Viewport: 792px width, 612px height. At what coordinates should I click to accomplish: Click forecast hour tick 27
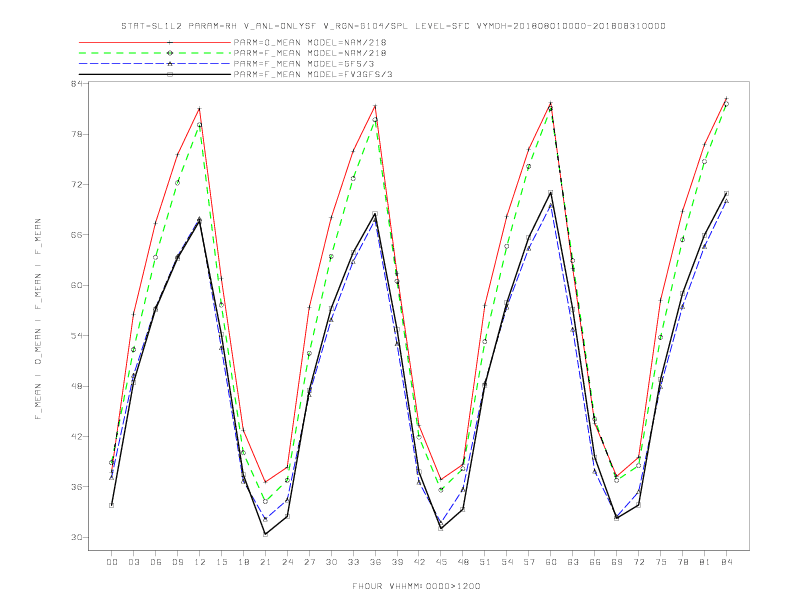(309, 562)
